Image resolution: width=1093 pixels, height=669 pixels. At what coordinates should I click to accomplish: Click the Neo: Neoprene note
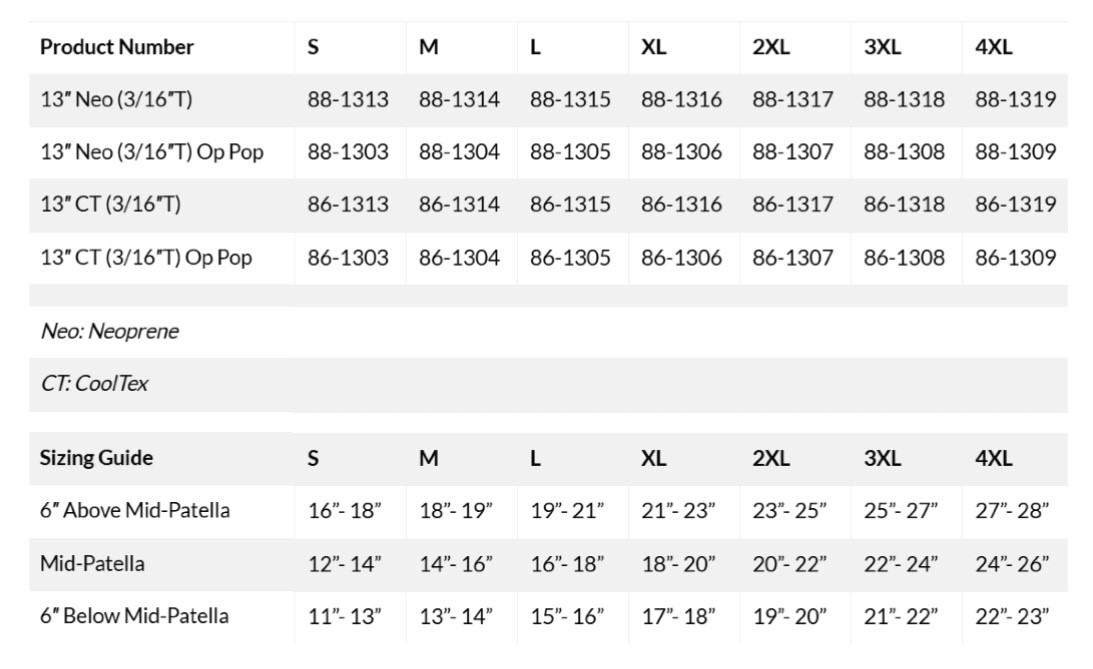[110, 331]
